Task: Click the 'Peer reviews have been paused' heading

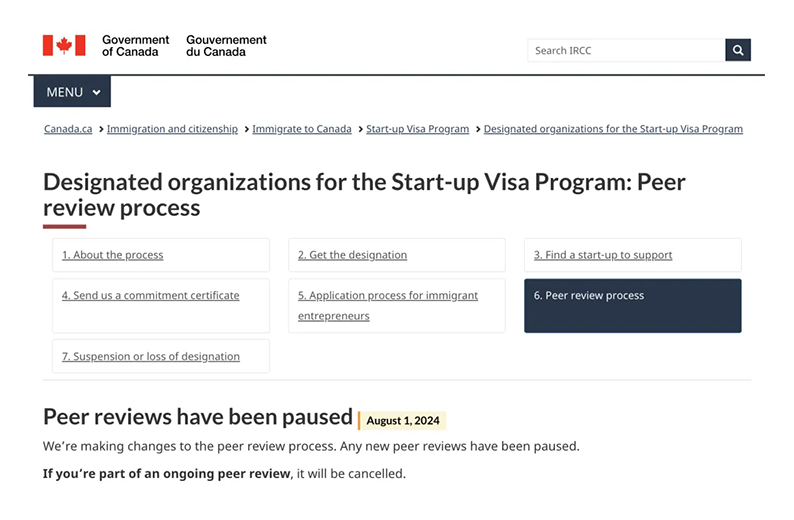Action: [x=198, y=417]
